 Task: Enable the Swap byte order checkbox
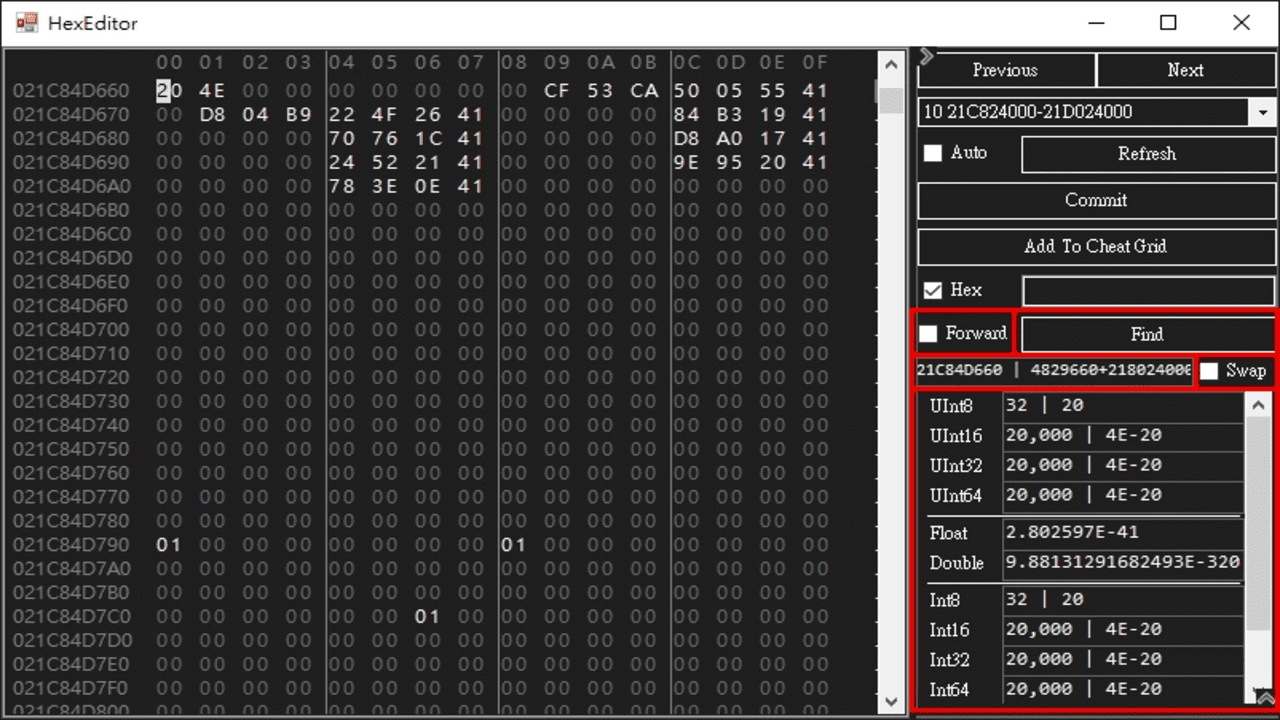coord(1210,371)
